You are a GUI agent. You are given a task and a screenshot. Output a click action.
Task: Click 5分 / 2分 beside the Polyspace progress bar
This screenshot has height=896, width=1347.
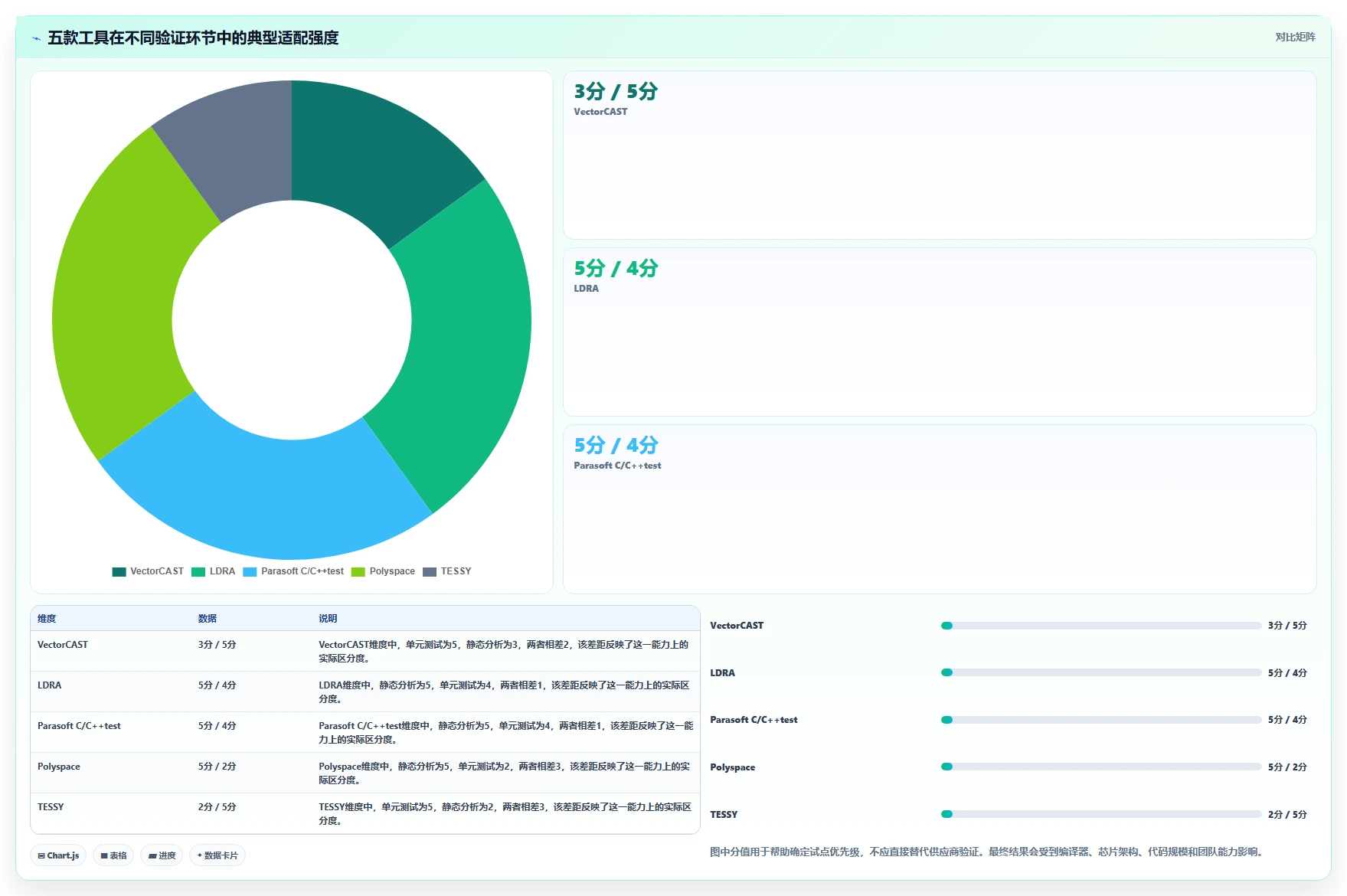1287,767
